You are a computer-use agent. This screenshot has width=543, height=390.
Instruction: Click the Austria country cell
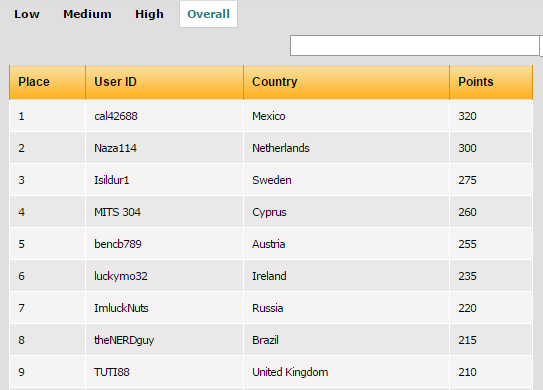(346, 244)
